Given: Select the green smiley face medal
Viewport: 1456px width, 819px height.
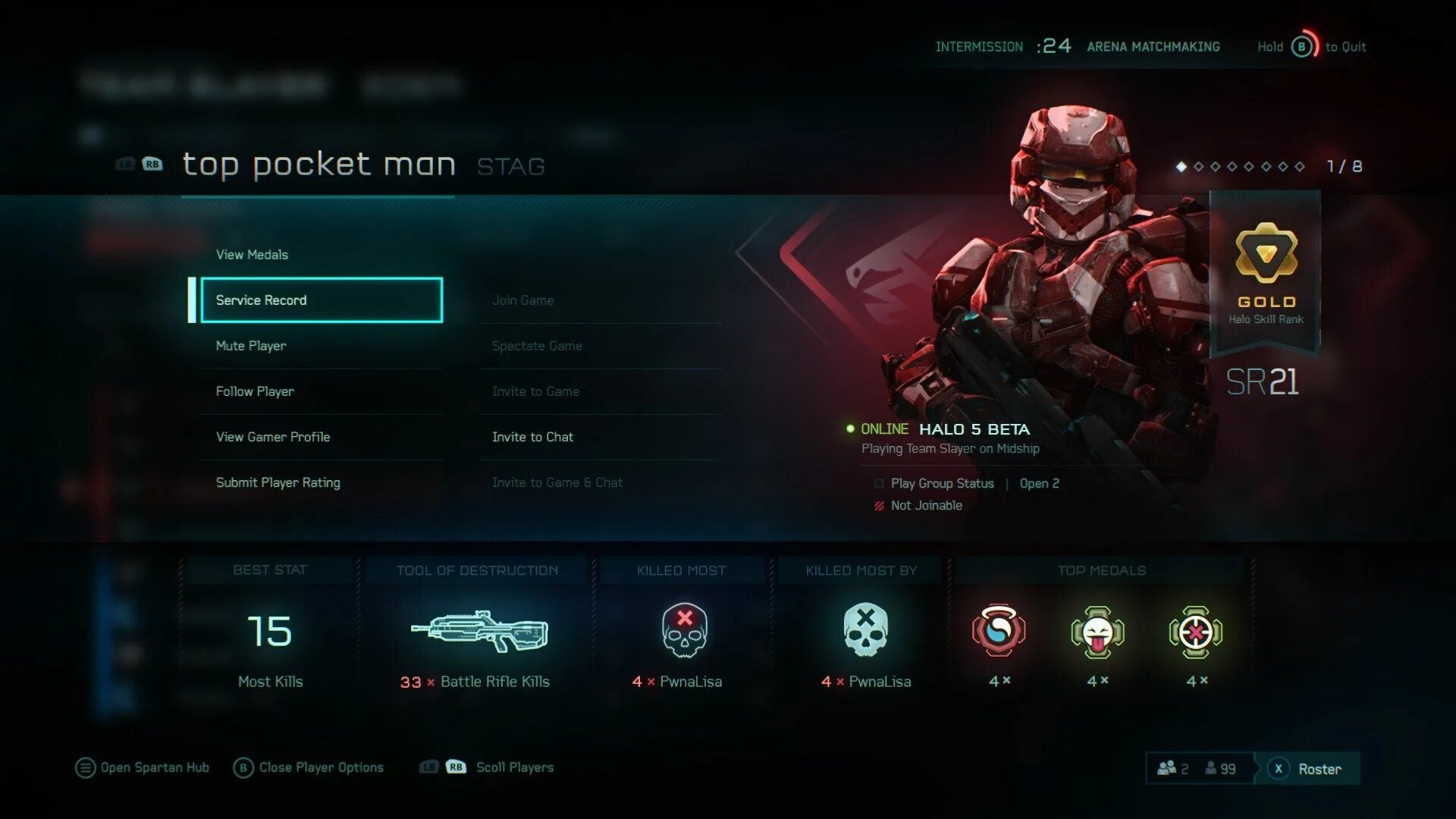Looking at the screenshot, I should [x=1097, y=632].
